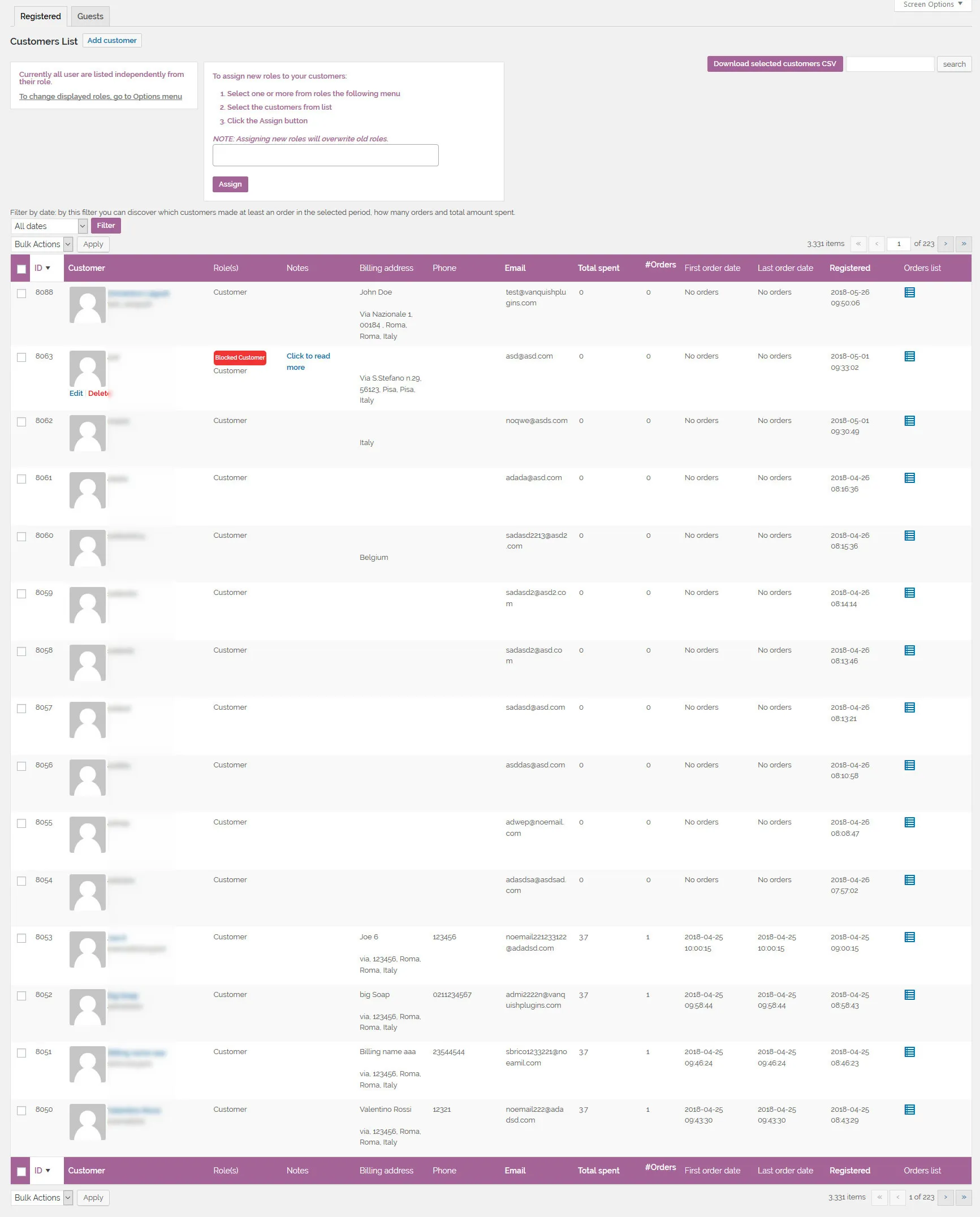Go to next page using arrow icon

click(946, 244)
